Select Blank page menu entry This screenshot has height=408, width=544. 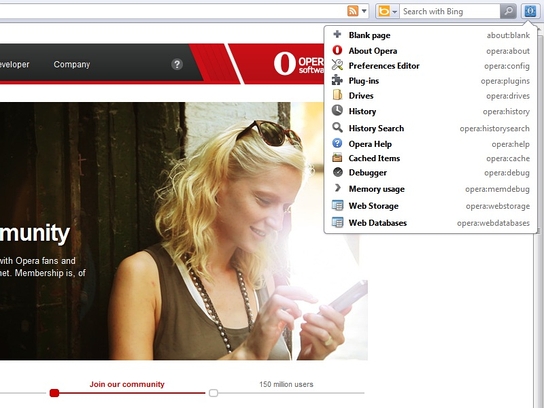(431, 35)
